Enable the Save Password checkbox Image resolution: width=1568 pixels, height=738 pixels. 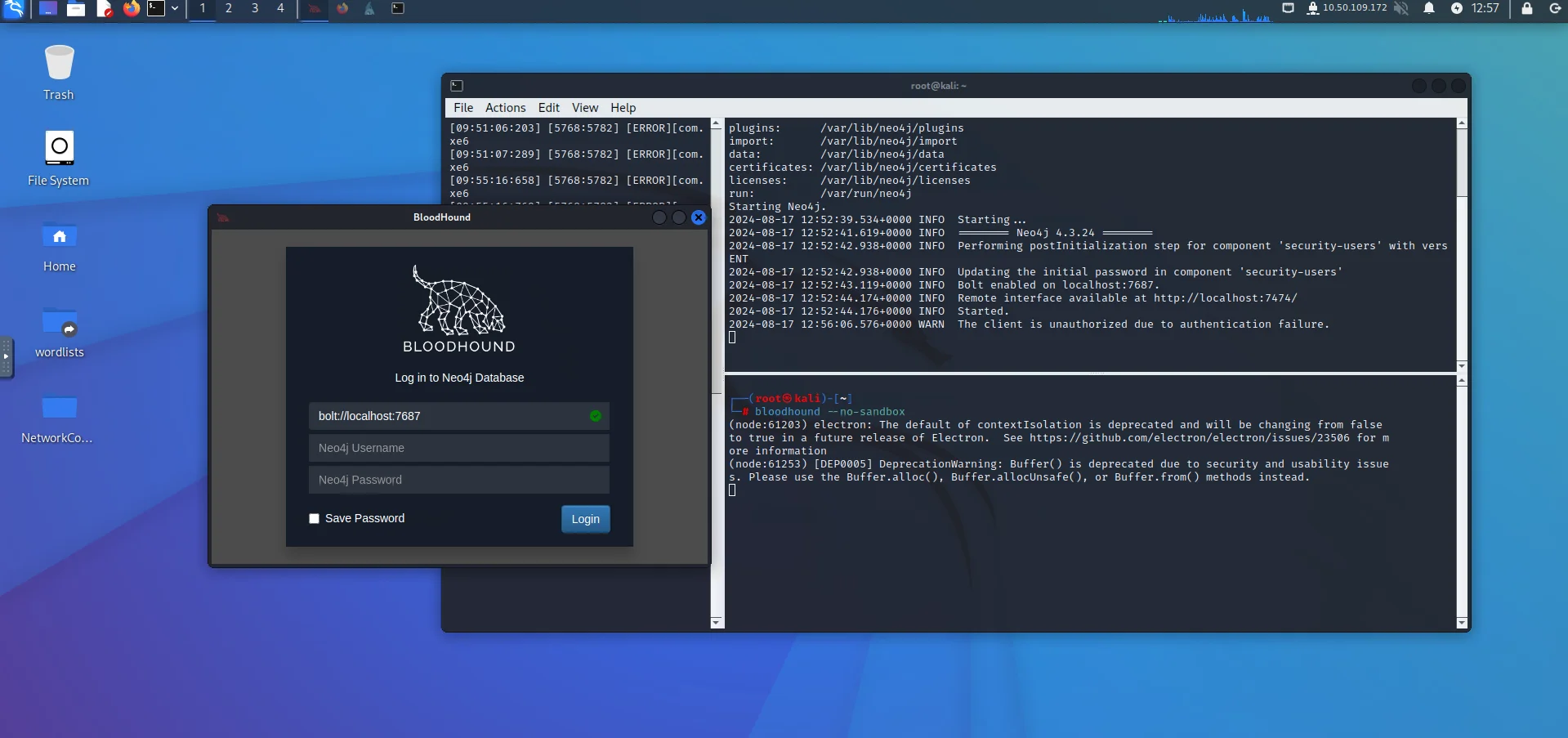[314, 519]
